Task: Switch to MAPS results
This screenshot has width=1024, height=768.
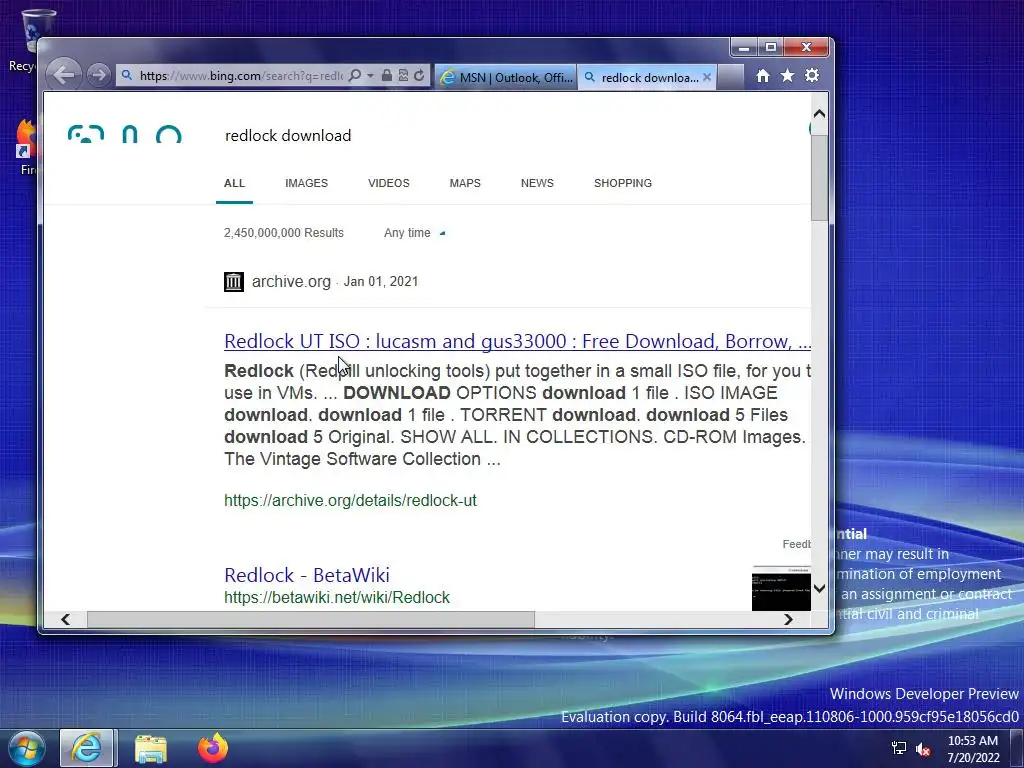Action: click(465, 183)
